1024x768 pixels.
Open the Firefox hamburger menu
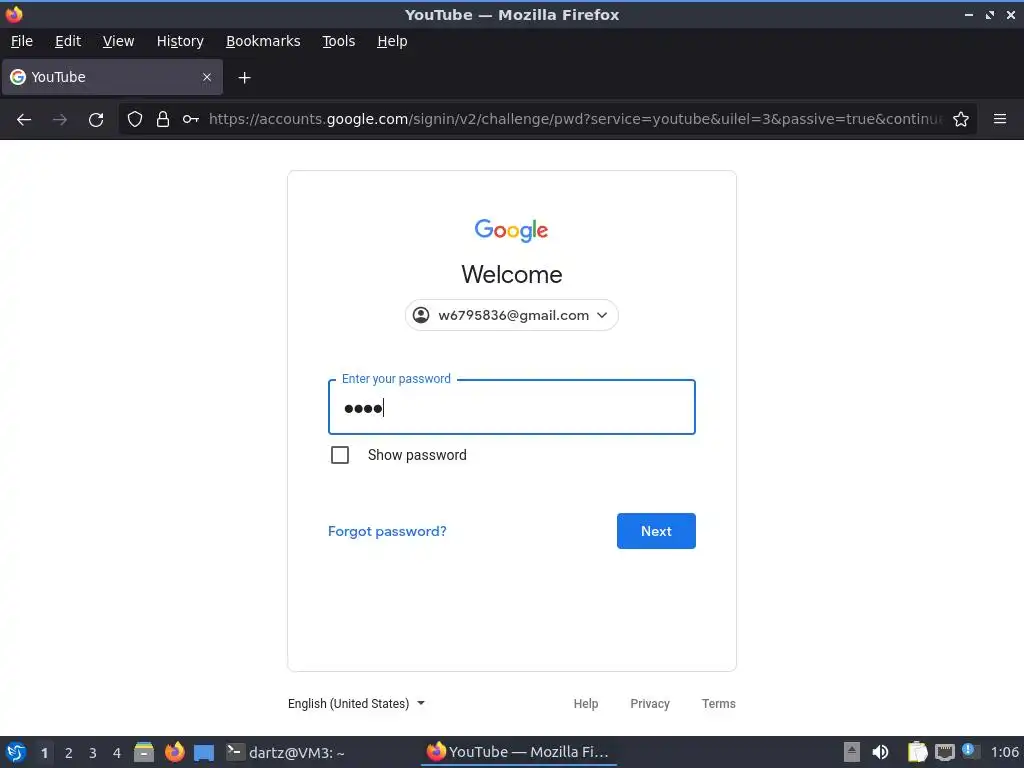(x=1000, y=119)
